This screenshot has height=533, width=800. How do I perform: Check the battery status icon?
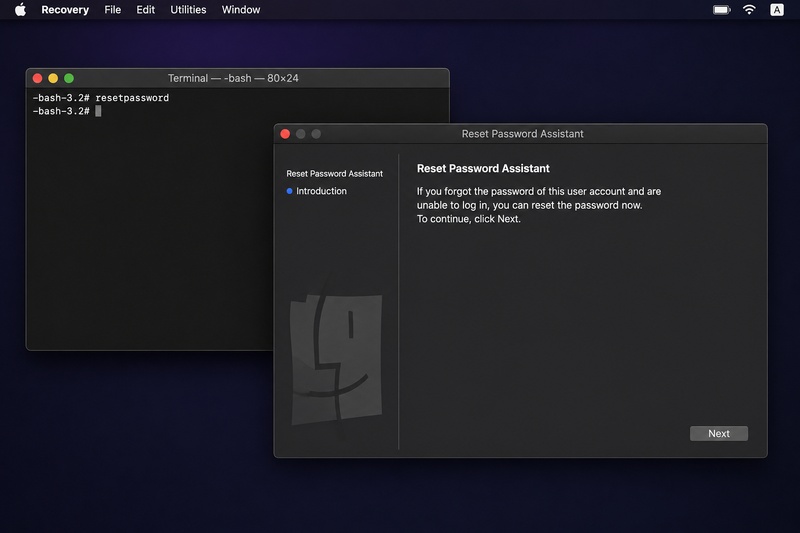click(721, 10)
